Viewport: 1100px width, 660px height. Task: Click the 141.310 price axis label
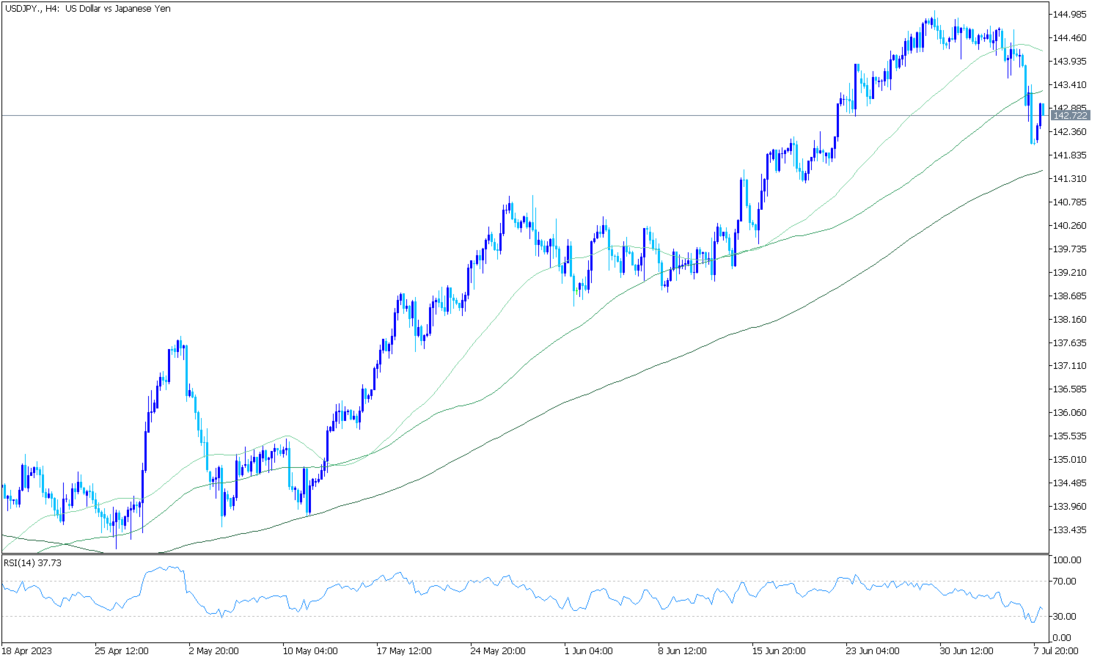click(x=1071, y=179)
